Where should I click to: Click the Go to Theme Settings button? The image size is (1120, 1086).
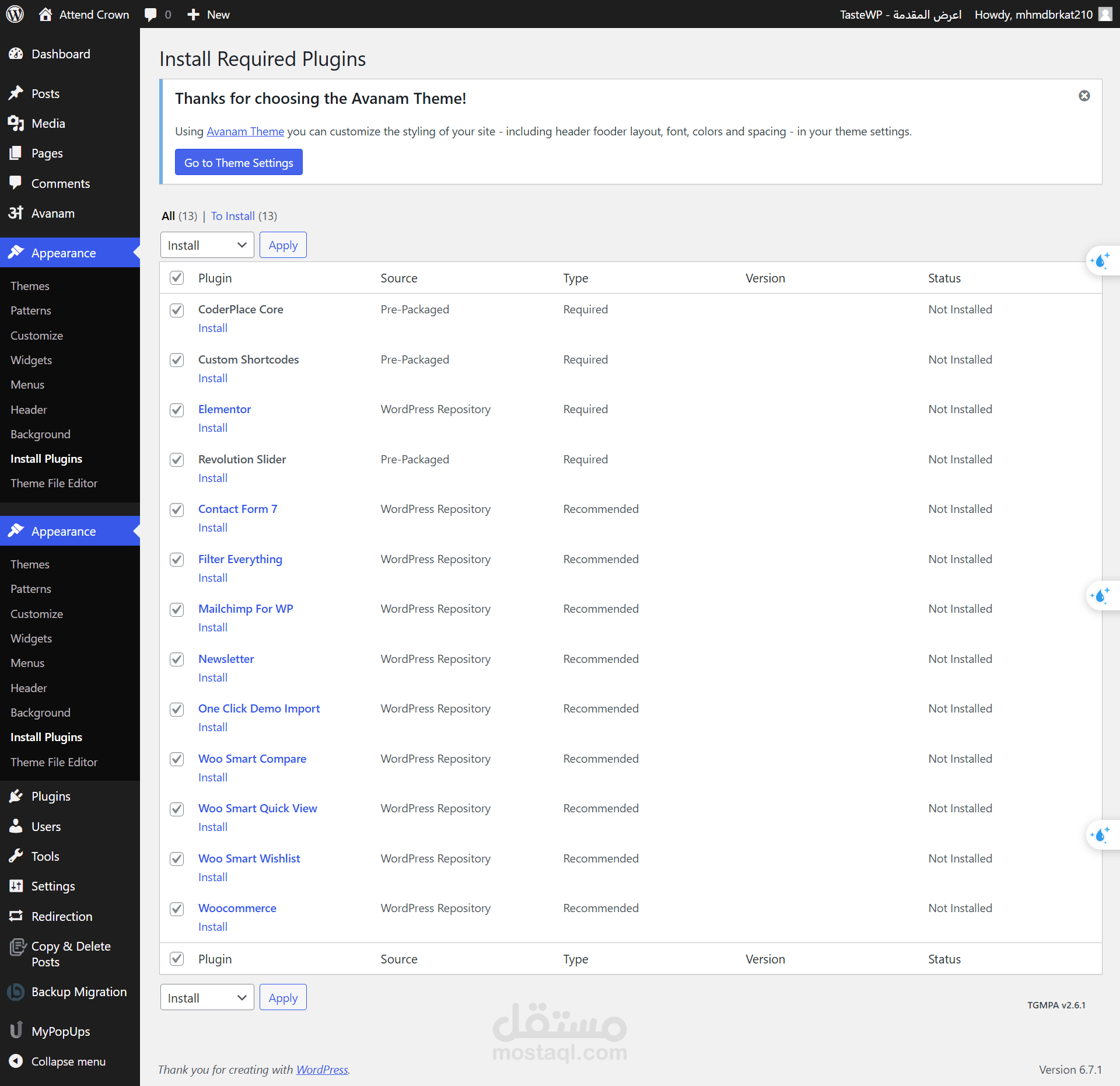point(239,162)
